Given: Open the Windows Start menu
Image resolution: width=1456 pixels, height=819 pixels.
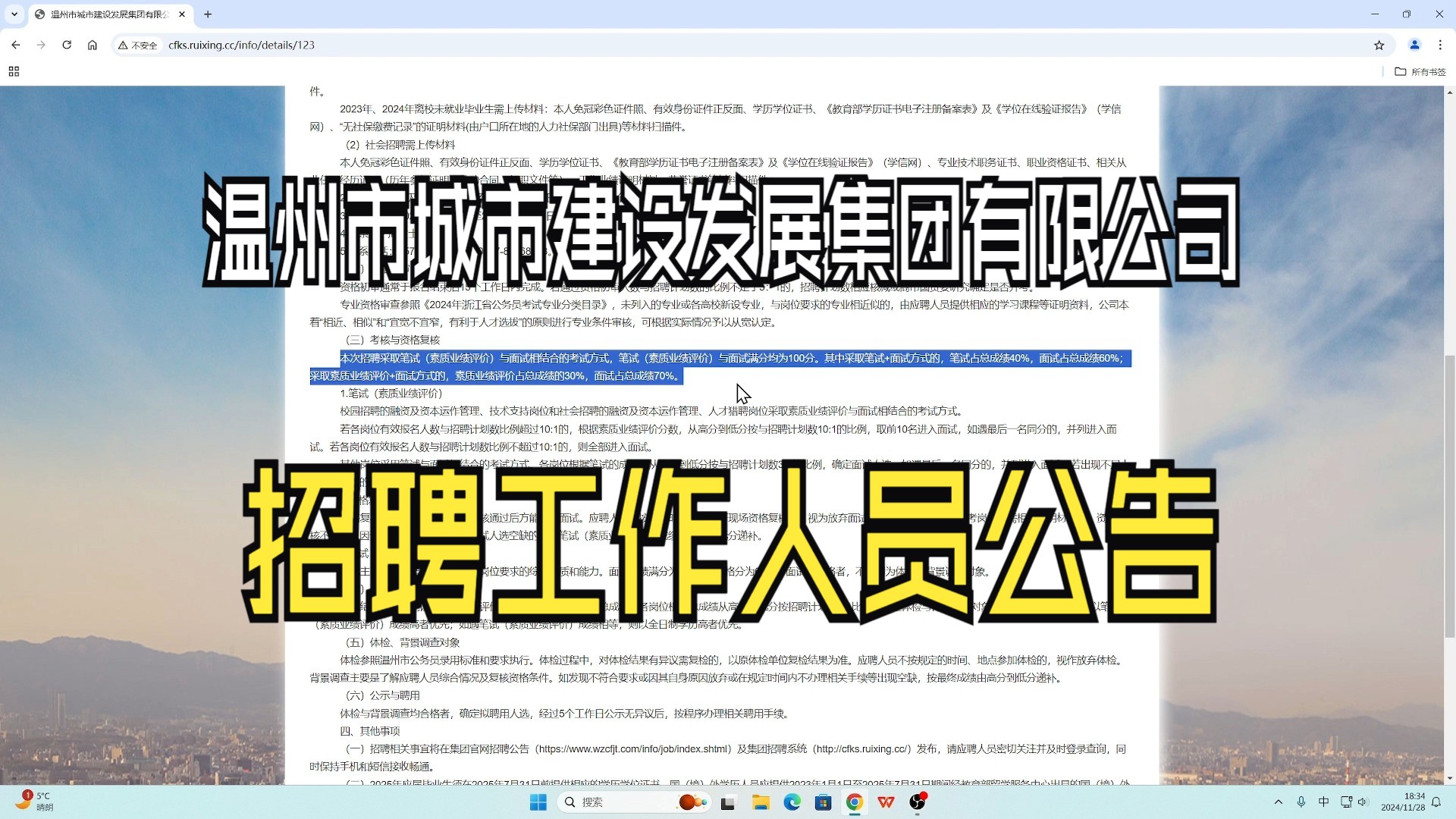Looking at the screenshot, I should coord(538,802).
